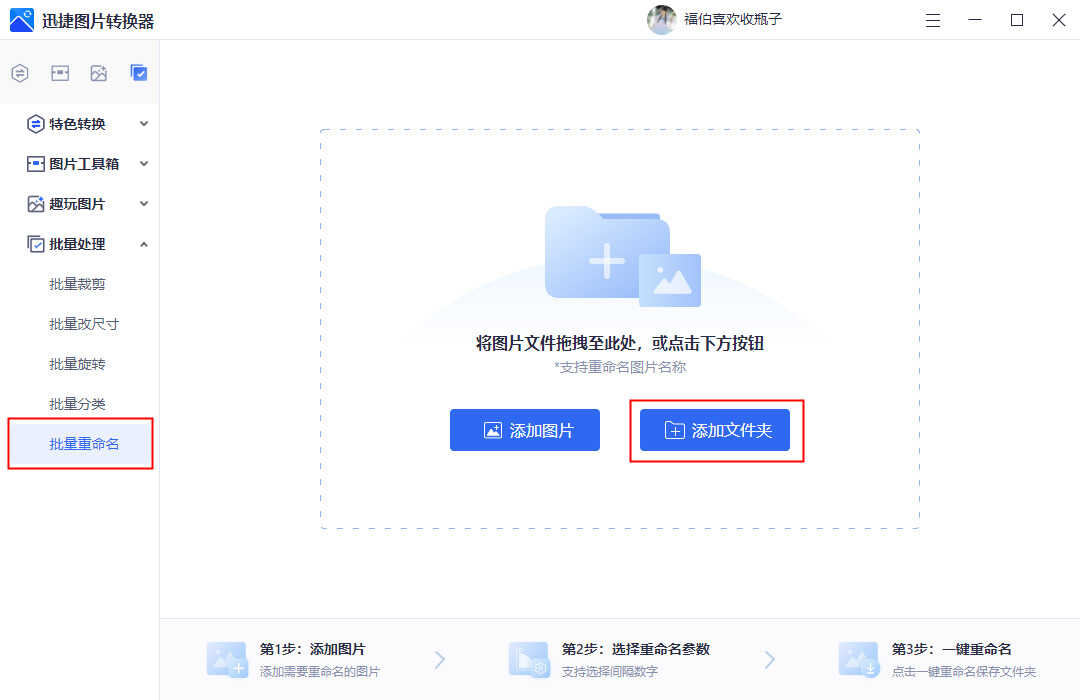Click the arrow between step 2 and 3
The height and width of the screenshot is (700, 1080).
[x=770, y=660]
